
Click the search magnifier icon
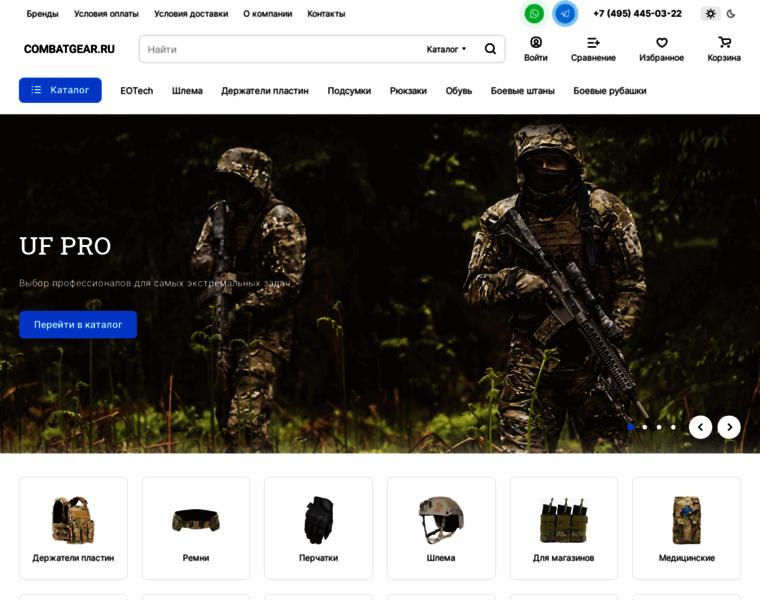(490, 49)
